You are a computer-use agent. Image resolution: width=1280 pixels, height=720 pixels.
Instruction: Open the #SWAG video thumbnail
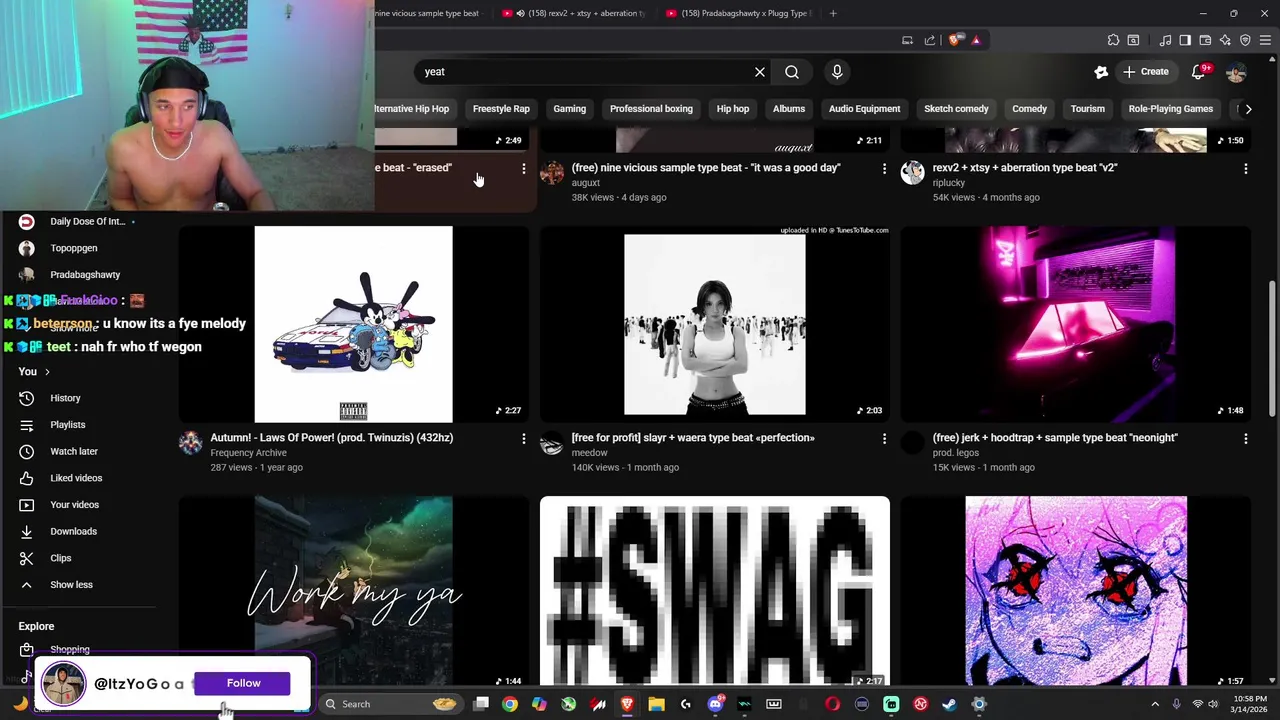pyautogui.click(x=714, y=591)
